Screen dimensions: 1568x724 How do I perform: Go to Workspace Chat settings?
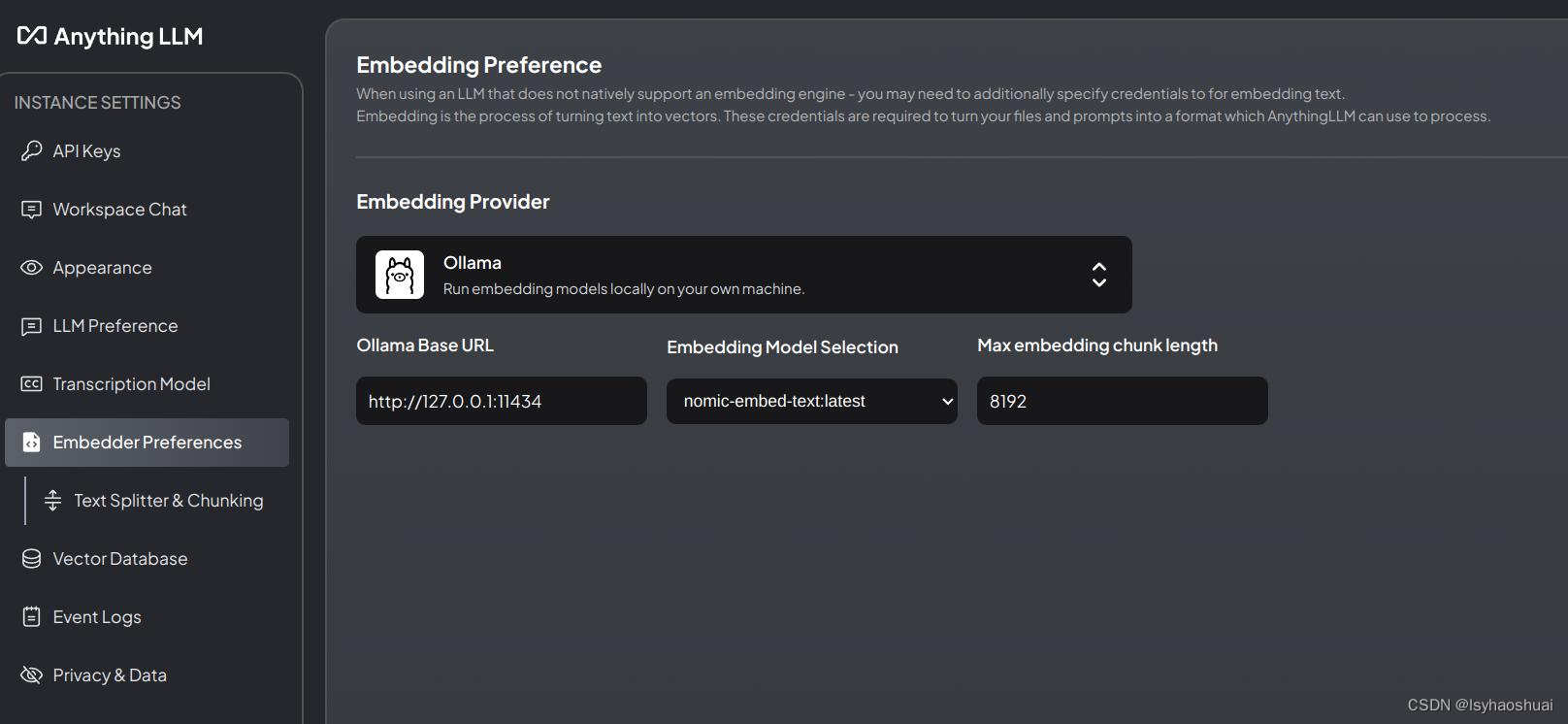point(147,210)
